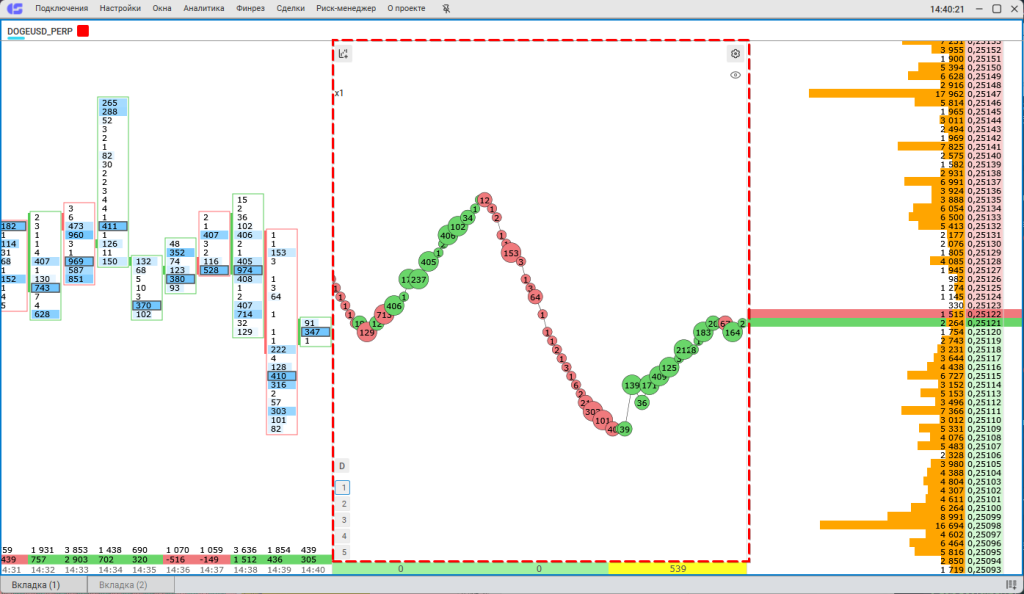Click the -516 delta value for 14:36
The height and width of the screenshot is (594, 1024).
[178, 559]
